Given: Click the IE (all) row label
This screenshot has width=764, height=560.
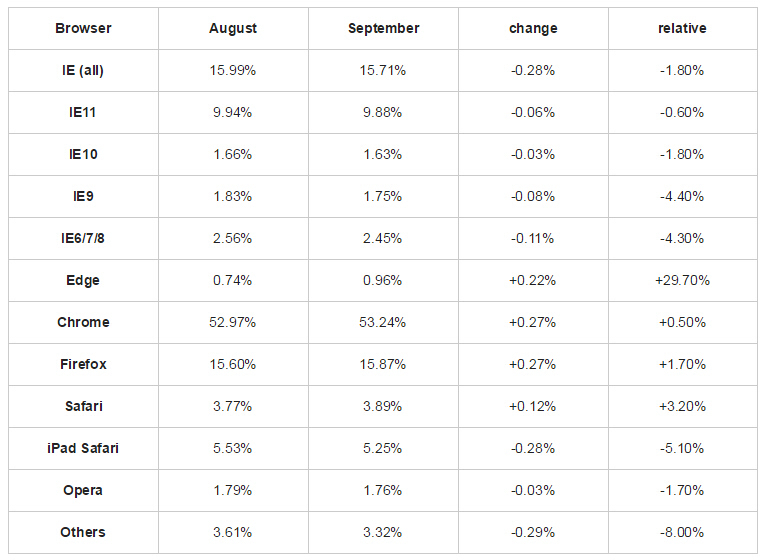Looking at the screenshot, I should pos(83,70).
